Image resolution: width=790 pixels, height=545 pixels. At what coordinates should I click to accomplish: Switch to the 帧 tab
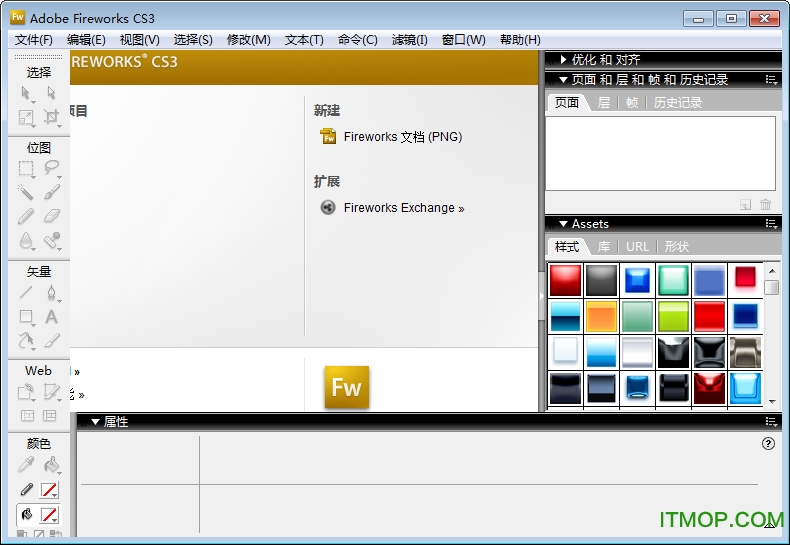[x=632, y=103]
